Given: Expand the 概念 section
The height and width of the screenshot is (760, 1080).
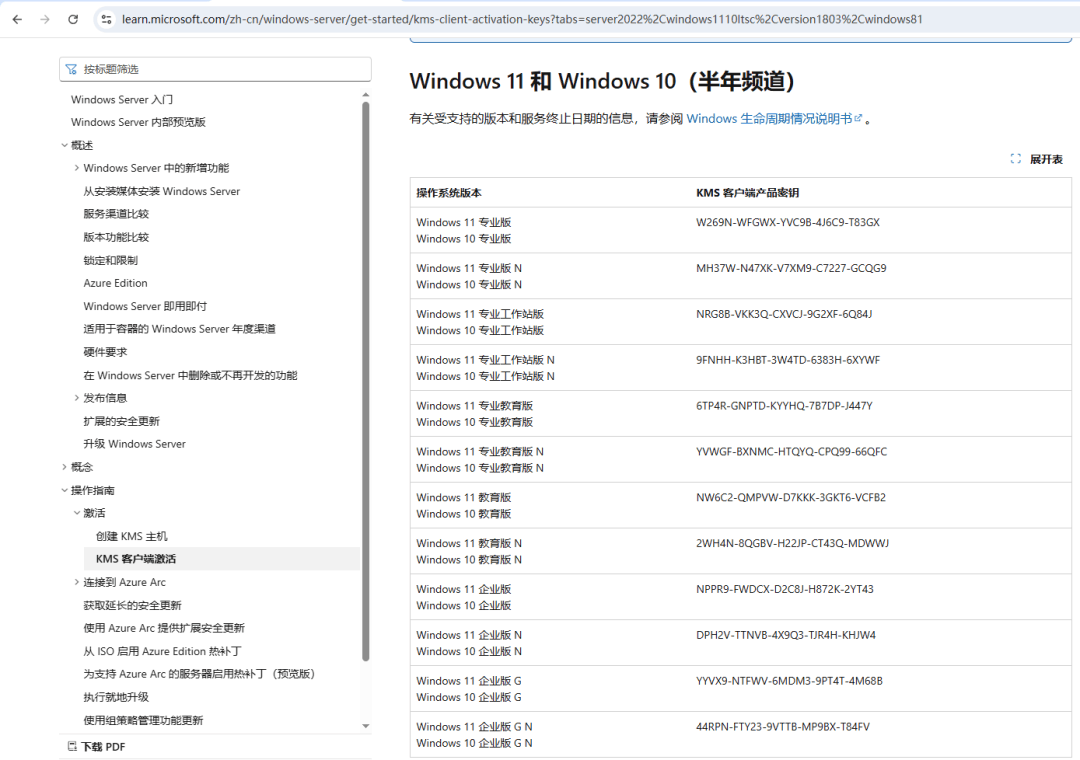Looking at the screenshot, I should point(65,466).
